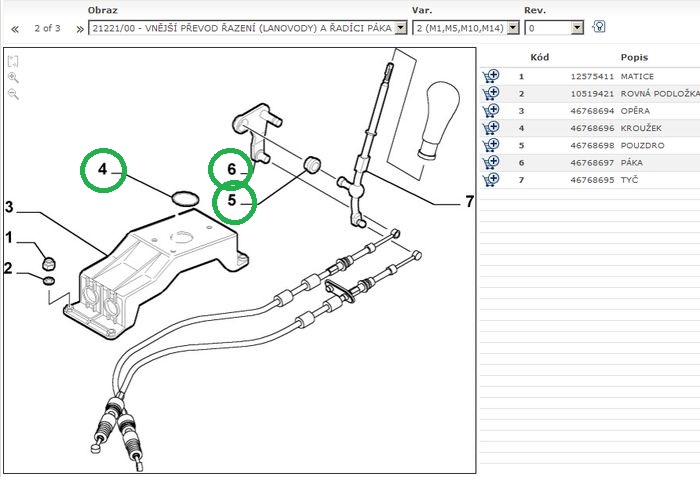Image resolution: width=700 pixels, height=477 pixels.
Task: Add POUZDRO part to cart
Action: click(x=491, y=145)
